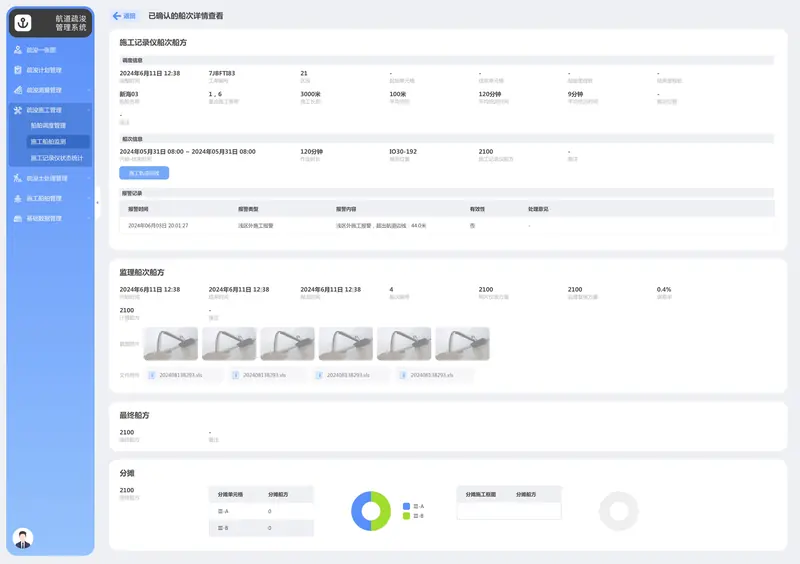Open fourth dredging photo thumbnail

346,344
